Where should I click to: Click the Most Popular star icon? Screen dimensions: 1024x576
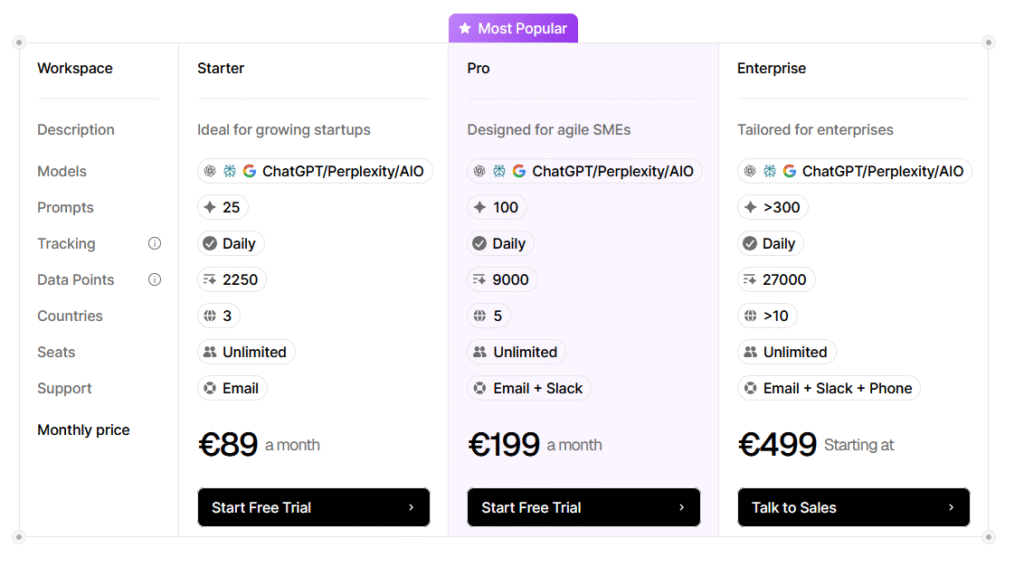465,29
